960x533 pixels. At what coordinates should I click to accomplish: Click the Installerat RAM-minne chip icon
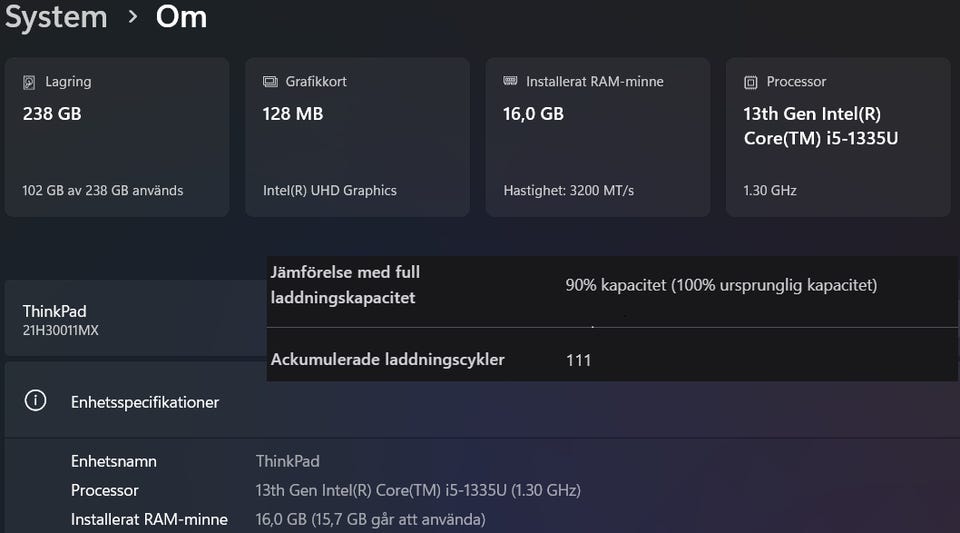point(510,82)
